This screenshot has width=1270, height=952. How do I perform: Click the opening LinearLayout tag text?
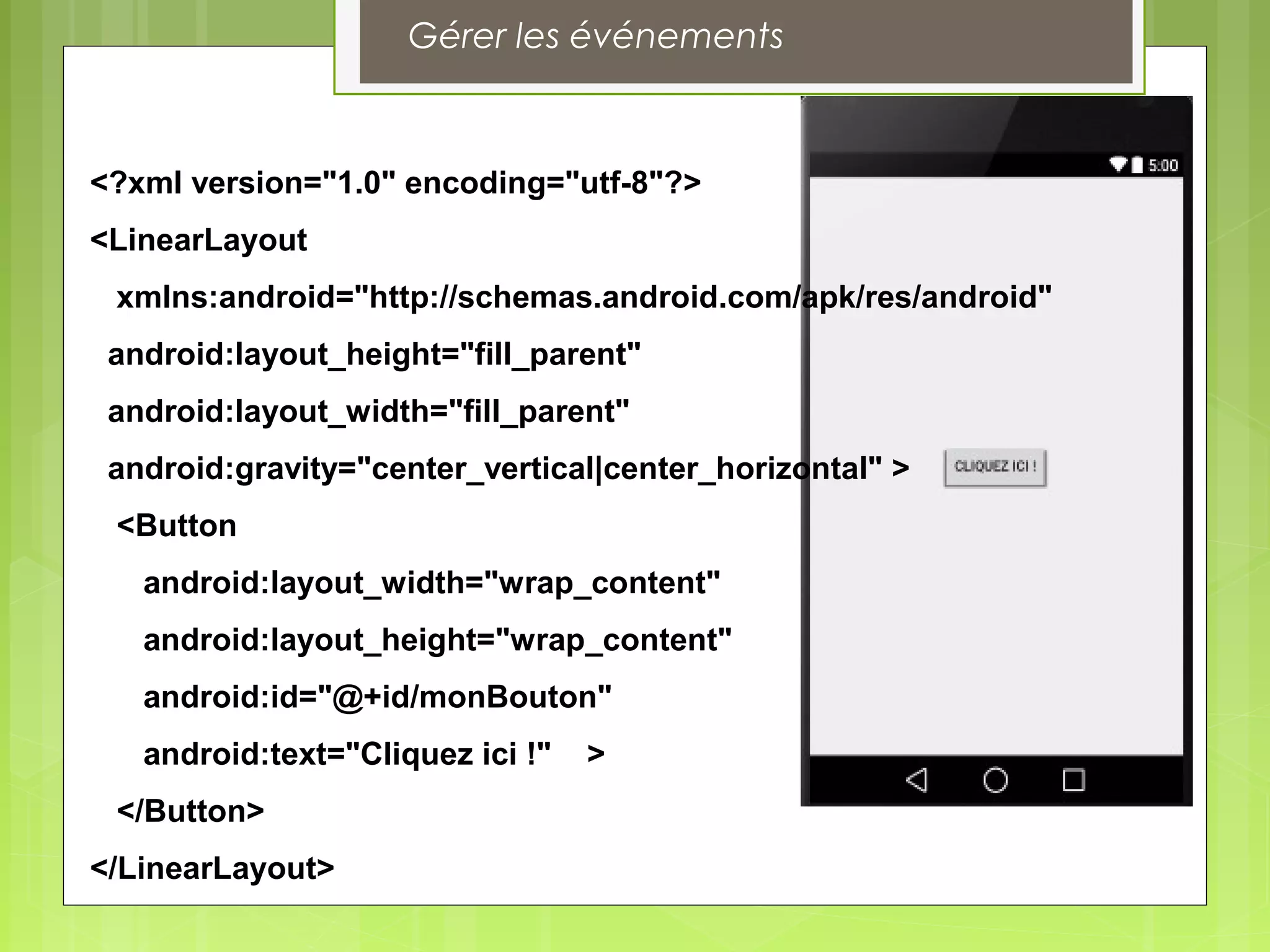tap(198, 240)
